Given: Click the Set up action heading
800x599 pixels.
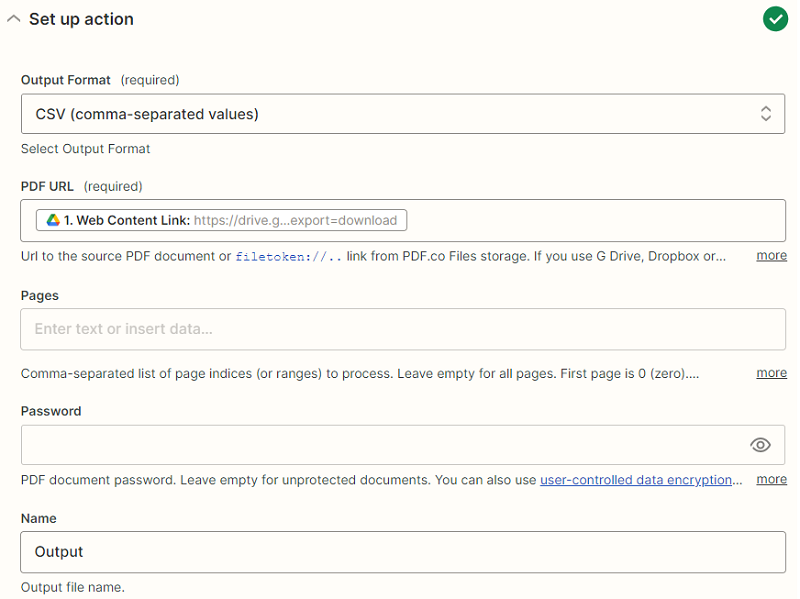Looking at the screenshot, I should (x=81, y=19).
